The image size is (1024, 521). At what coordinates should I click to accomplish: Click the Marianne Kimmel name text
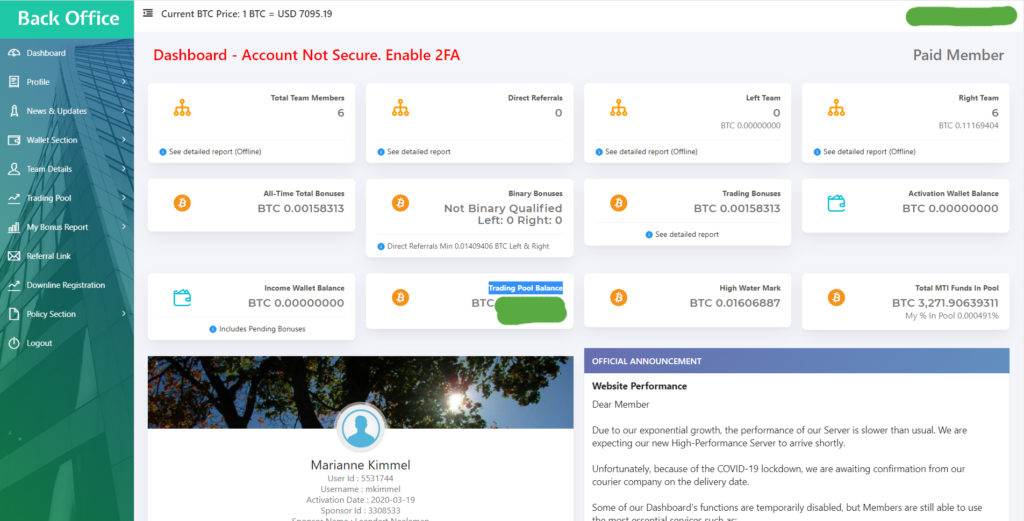click(360, 466)
